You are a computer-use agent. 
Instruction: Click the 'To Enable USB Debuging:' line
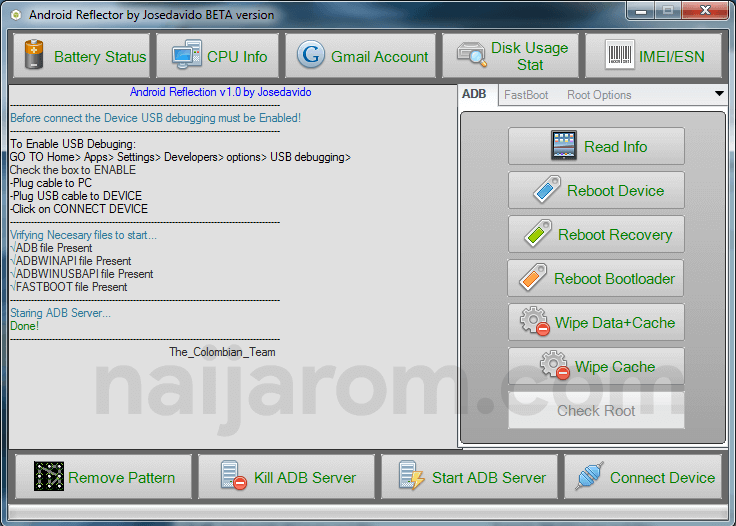pos(73,144)
